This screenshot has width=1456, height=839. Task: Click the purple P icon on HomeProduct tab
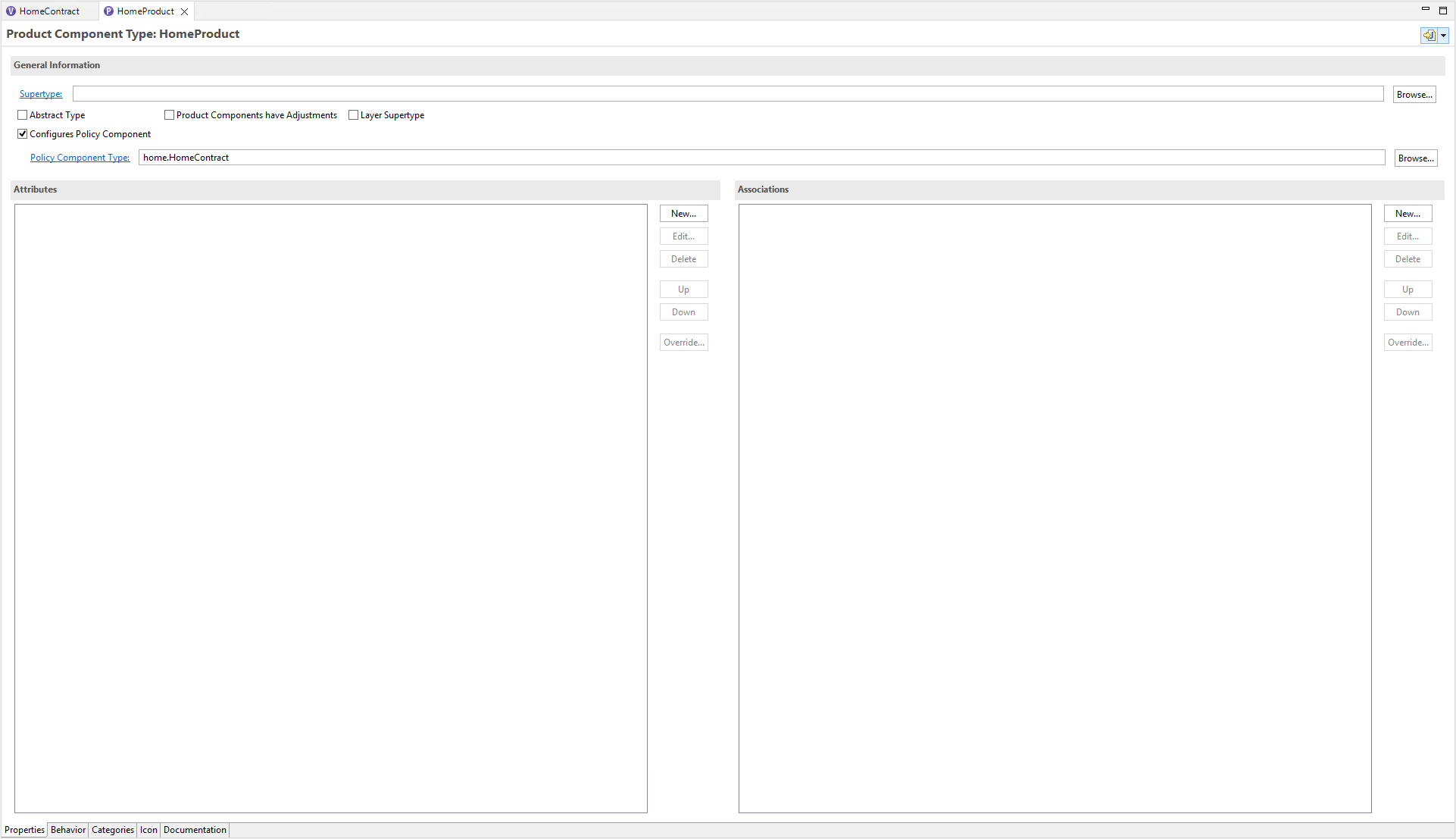(111, 11)
